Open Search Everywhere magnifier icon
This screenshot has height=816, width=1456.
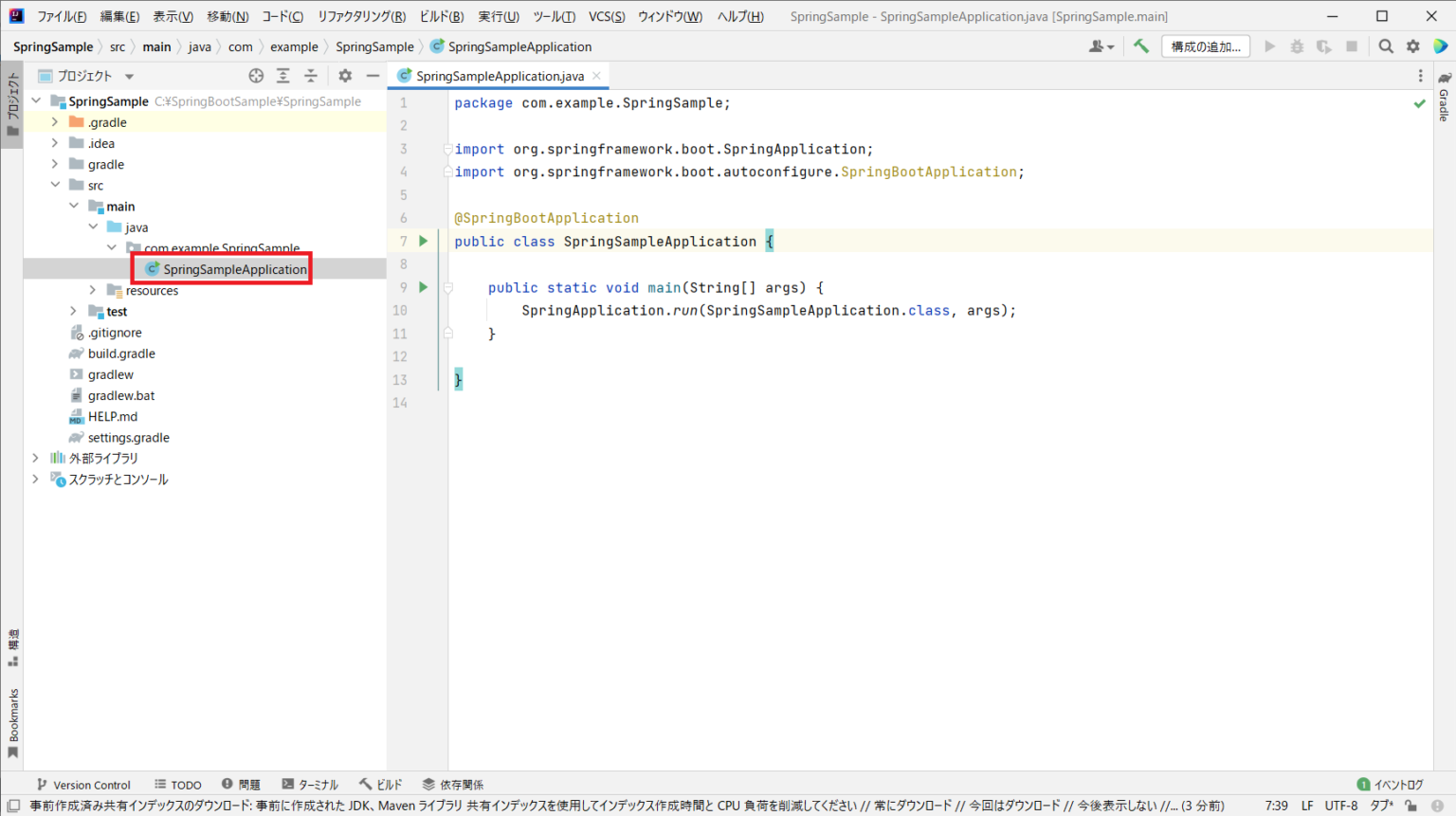point(1386,46)
